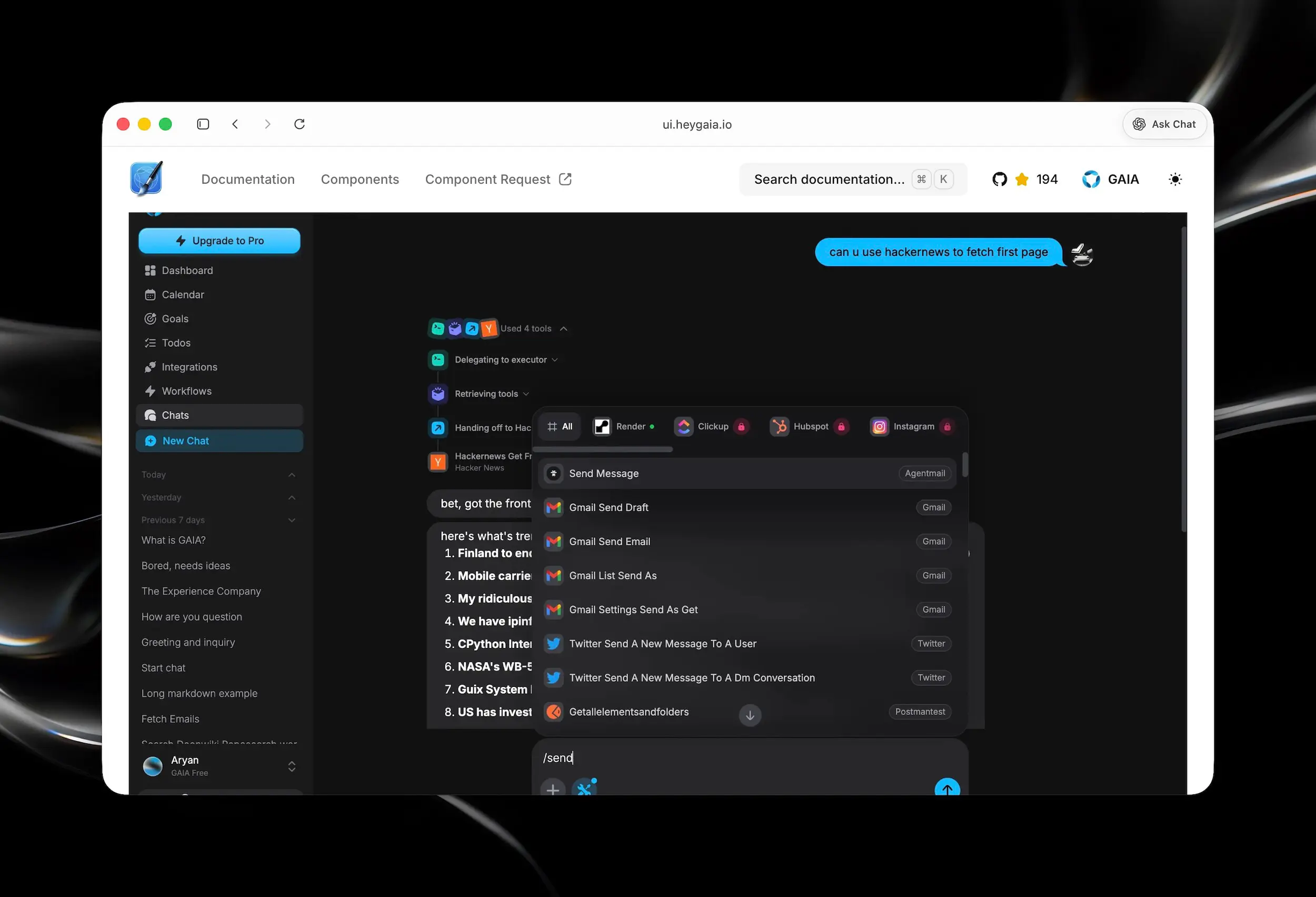
Task: Select the Clickup integration tab
Action: click(711, 426)
